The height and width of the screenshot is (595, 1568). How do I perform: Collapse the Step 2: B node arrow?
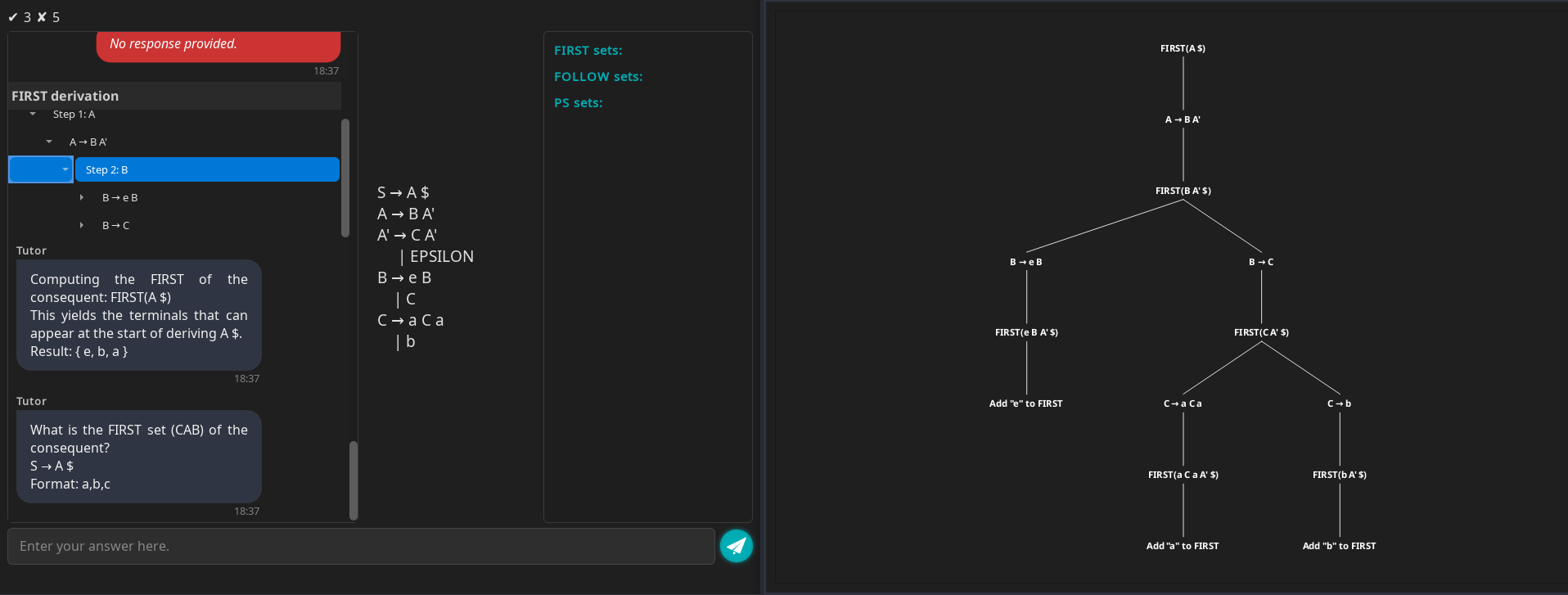[x=65, y=170]
